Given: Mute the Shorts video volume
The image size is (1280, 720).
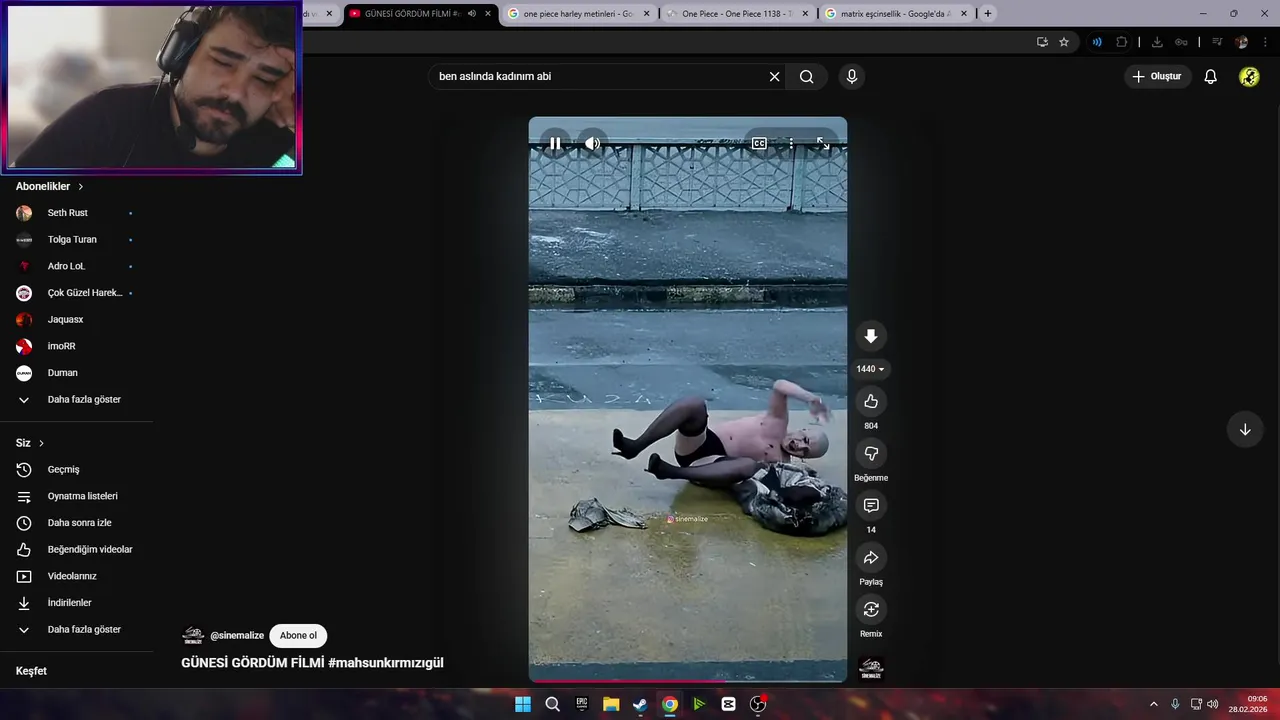Looking at the screenshot, I should click(x=592, y=143).
